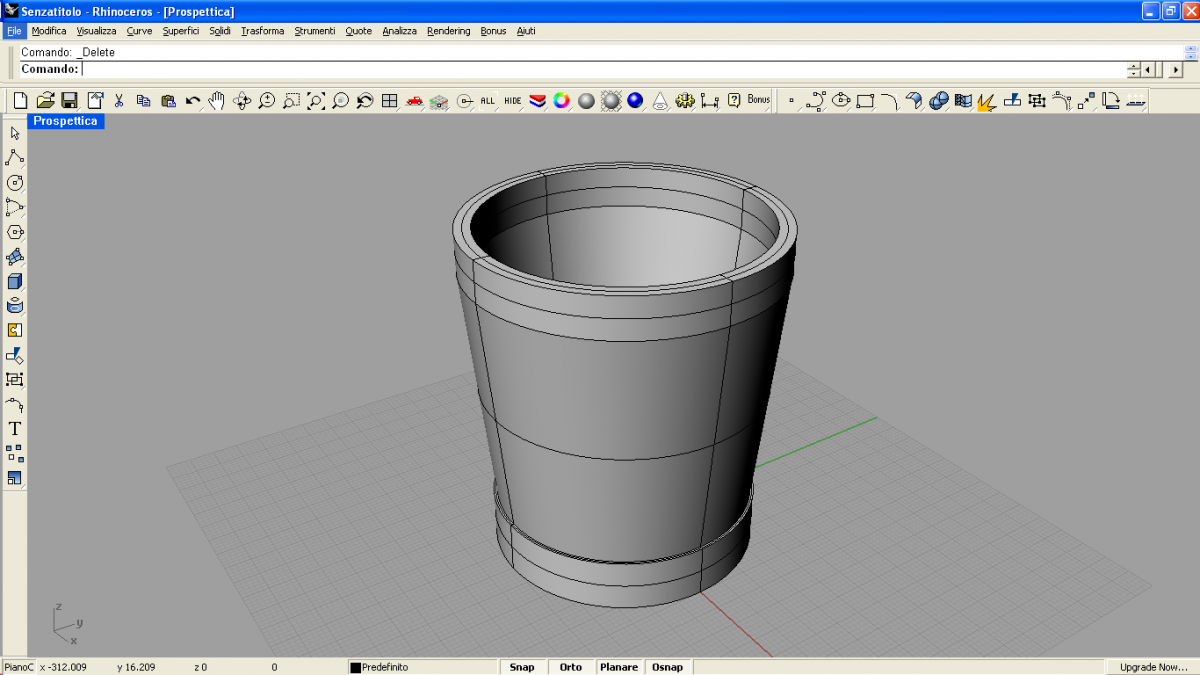Screen dimensions: 1200x675
Task: Click the Paste clipboard icon
Action: [x=168, y=100]
